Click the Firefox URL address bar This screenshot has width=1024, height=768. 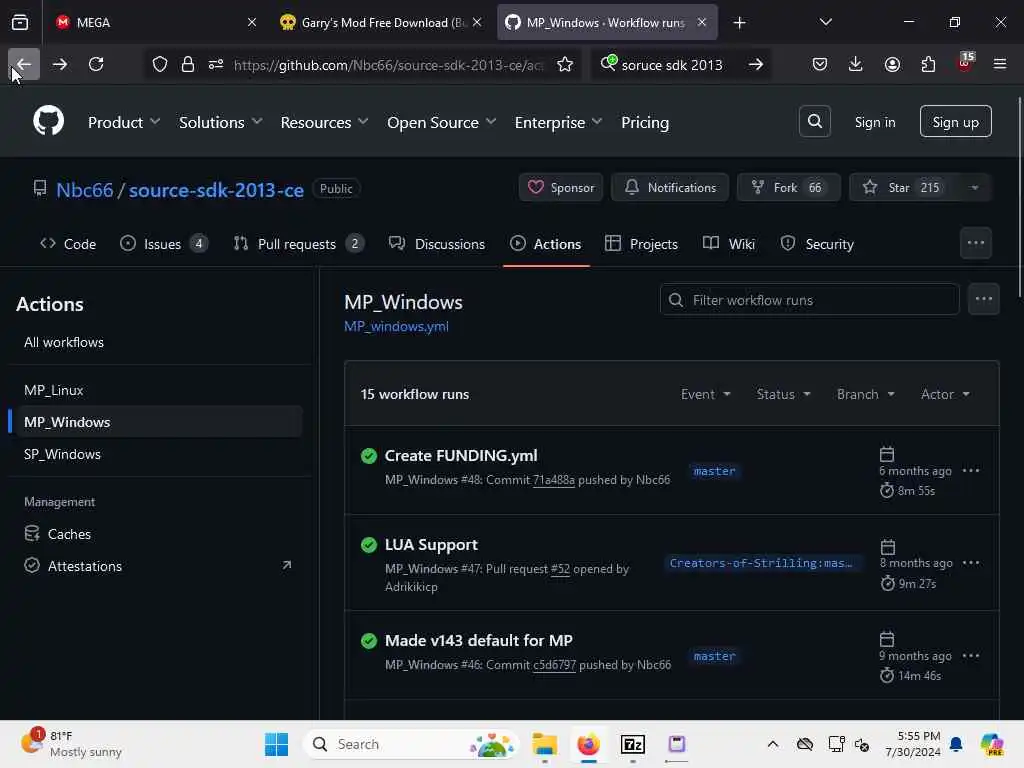pos(388,65)
